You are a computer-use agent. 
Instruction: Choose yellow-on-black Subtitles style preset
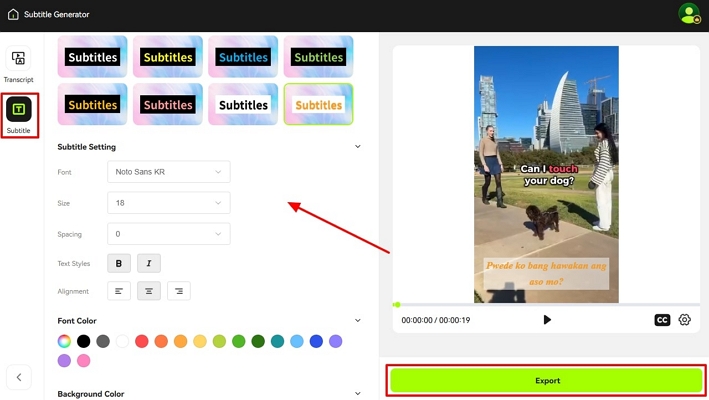pyautogui.click(x=168, y=57)
